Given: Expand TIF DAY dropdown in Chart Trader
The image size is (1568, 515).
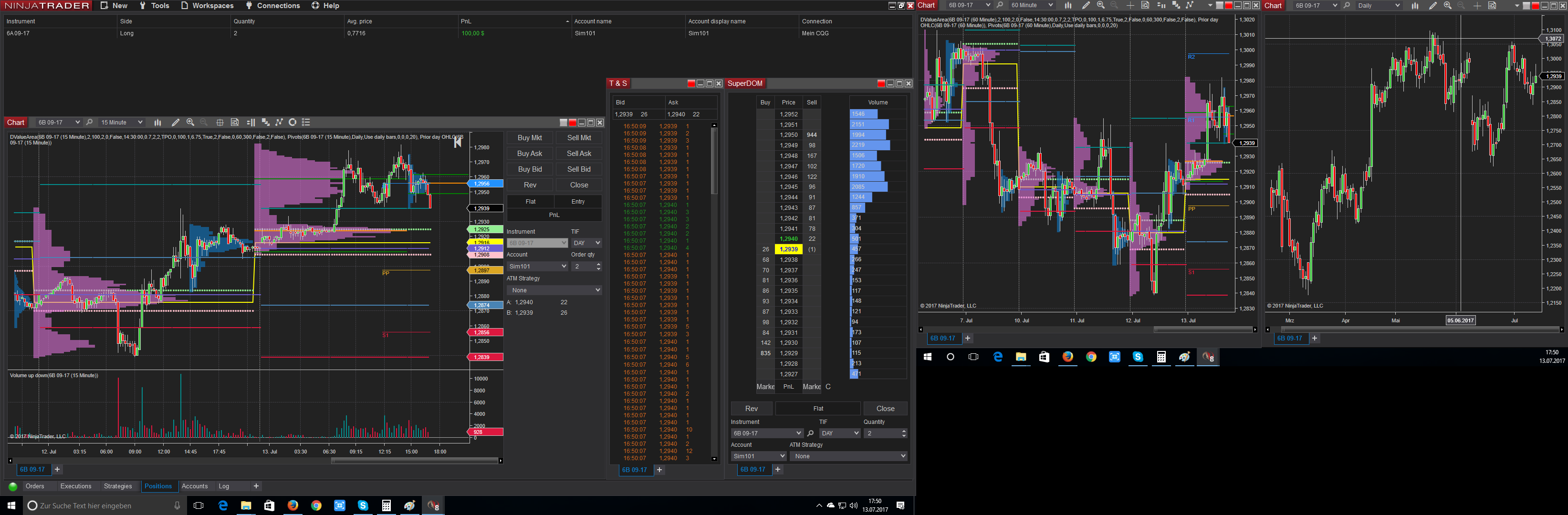Looking at the screenshot, I should click(x=586, y=243).
